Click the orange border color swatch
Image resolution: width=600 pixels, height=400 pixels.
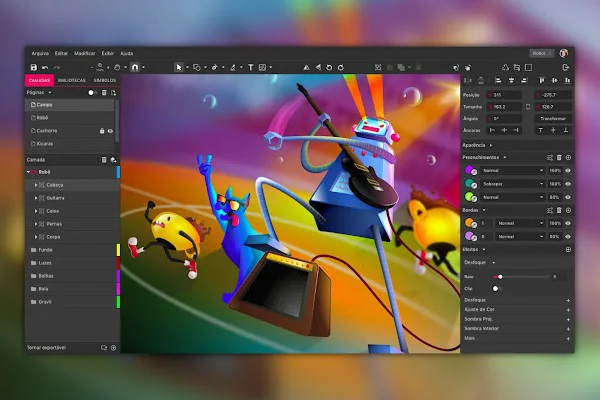pyautogui.click(x=470, y=223)
